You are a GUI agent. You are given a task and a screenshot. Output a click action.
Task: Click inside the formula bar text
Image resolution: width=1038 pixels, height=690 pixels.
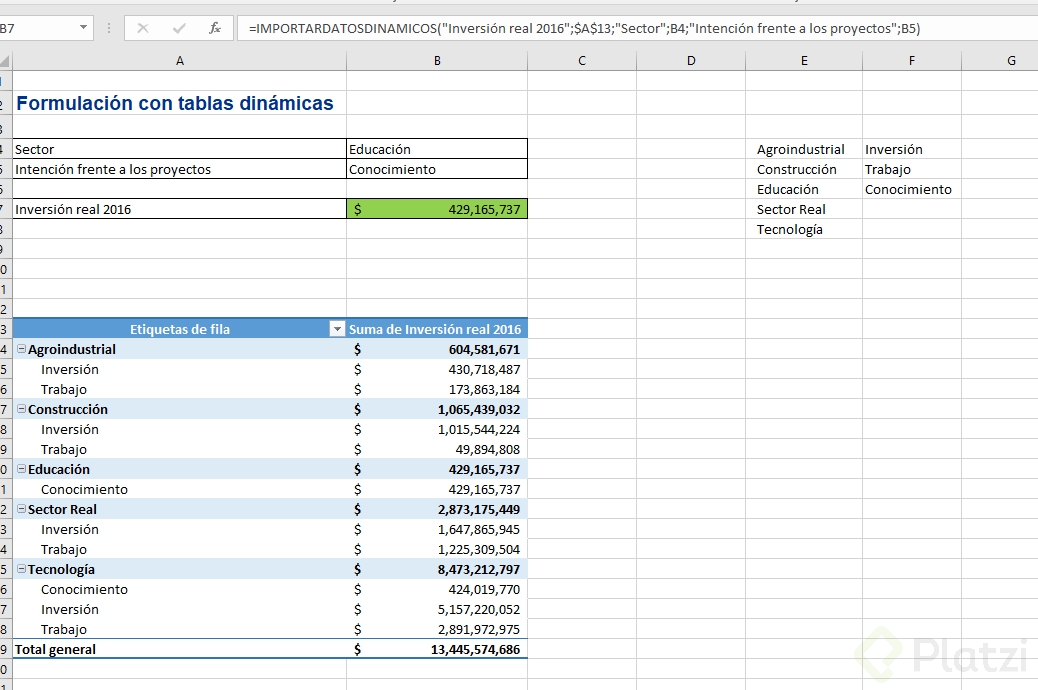(600, 28)
